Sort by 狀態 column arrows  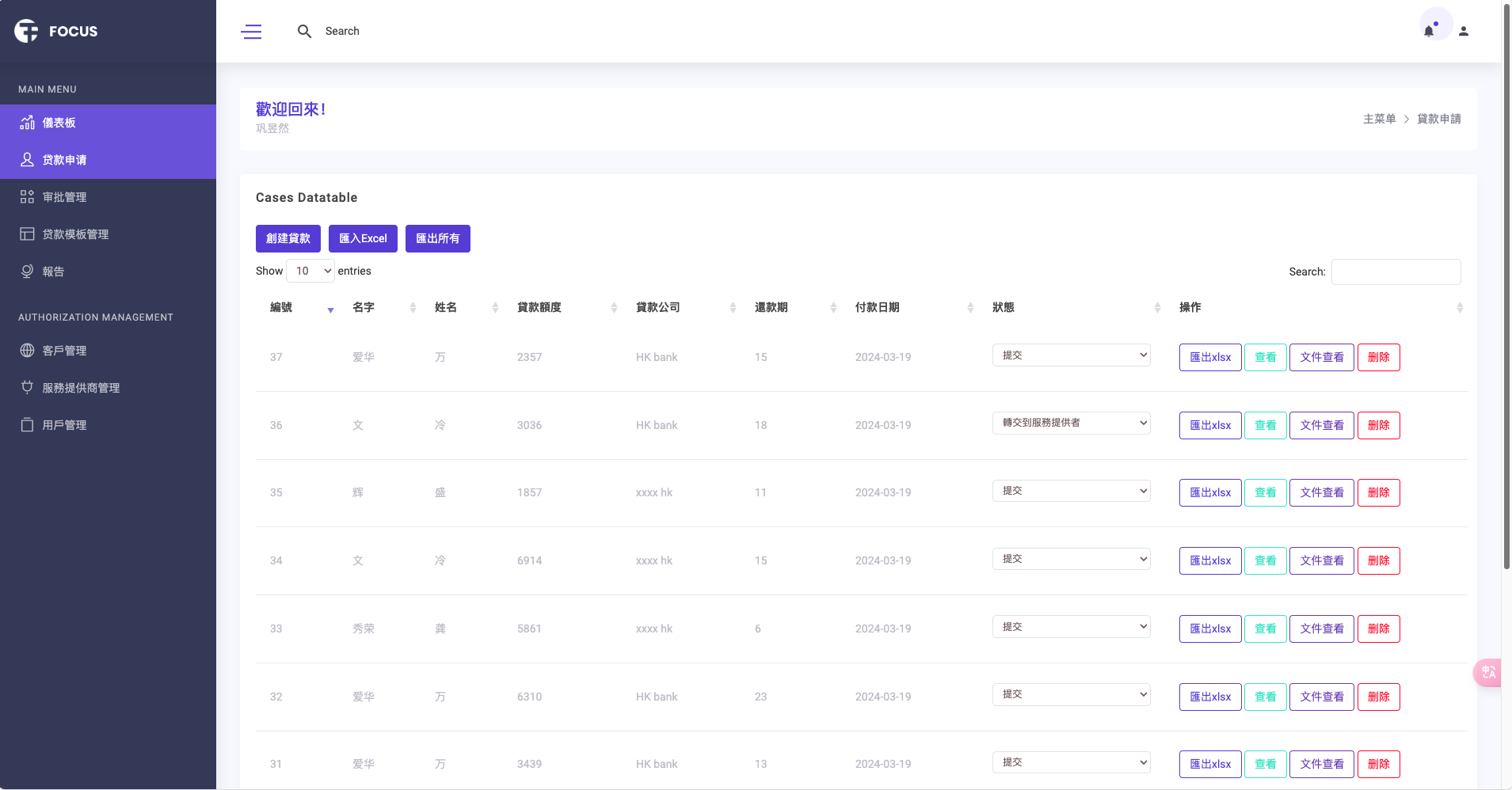pyautogui.click(x=1157, y=308)
